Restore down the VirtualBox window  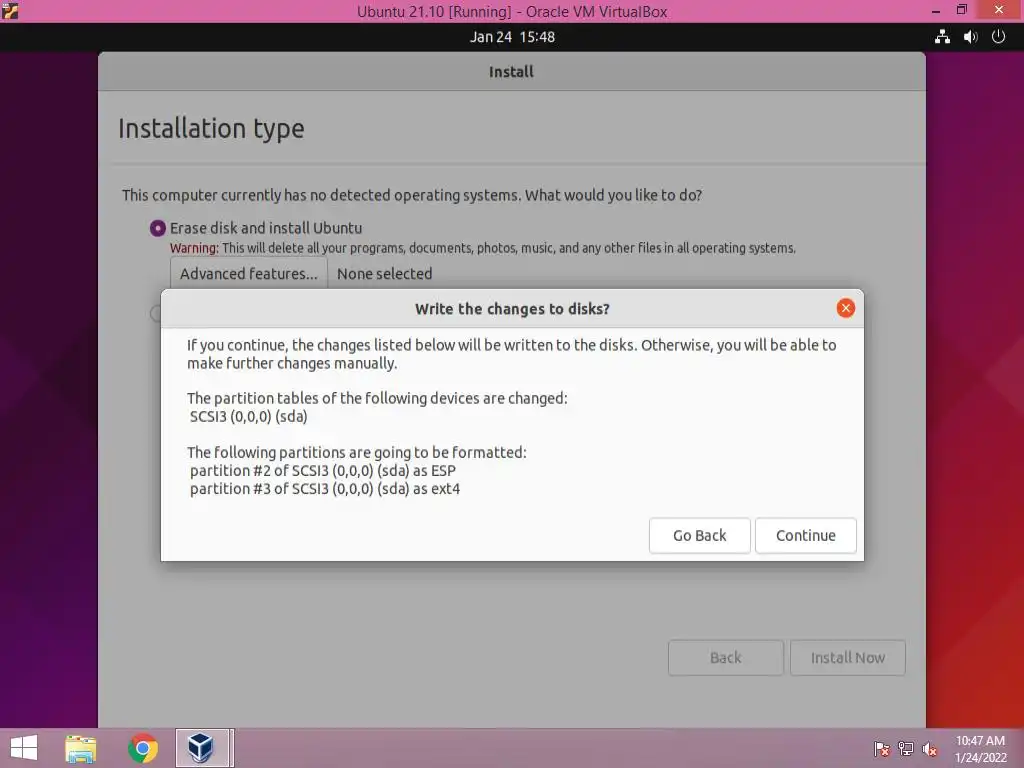(x=961, y=10)
